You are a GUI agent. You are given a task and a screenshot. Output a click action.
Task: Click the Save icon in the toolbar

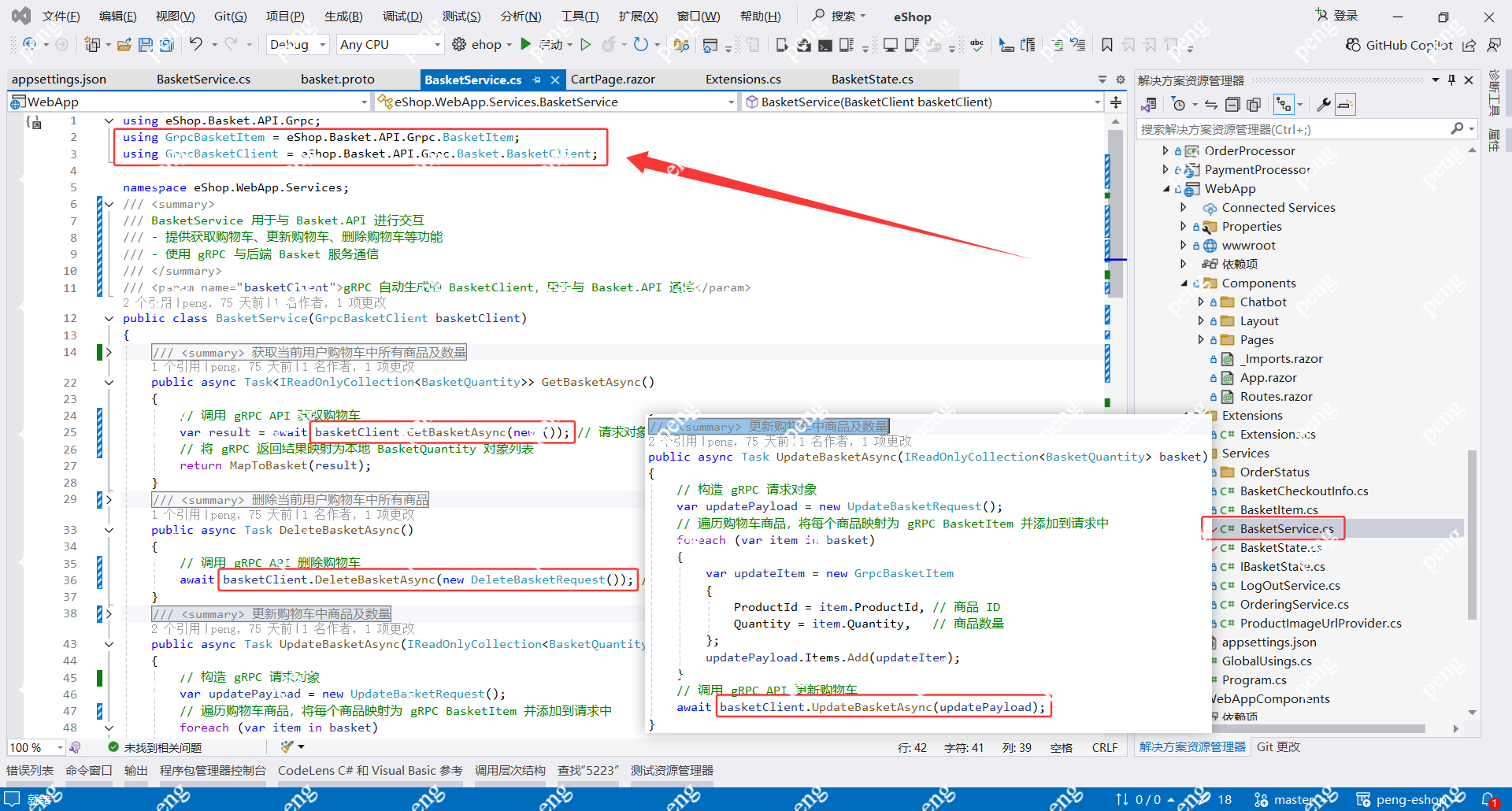coord(146,45)
